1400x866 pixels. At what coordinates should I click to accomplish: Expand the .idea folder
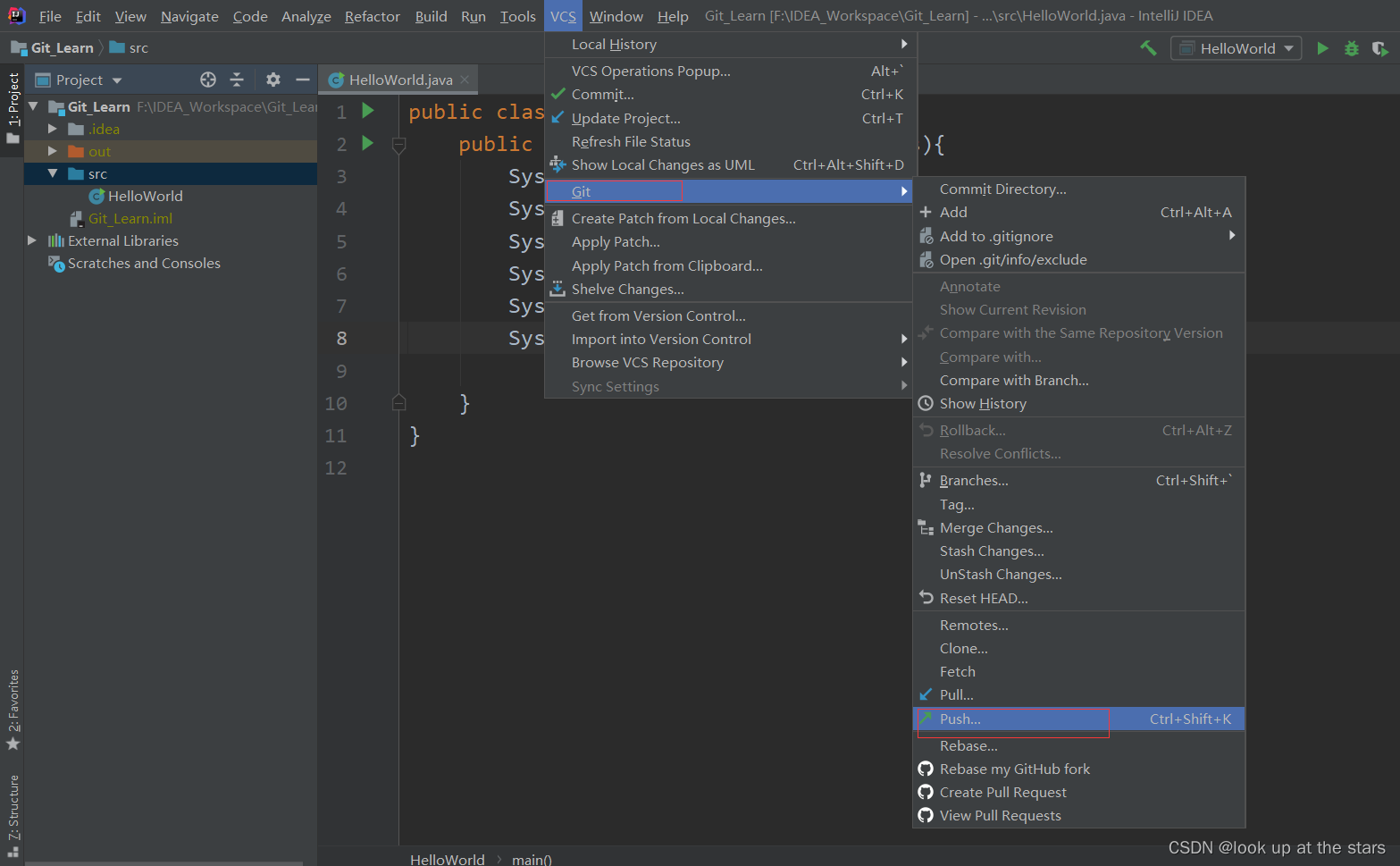[x=53, y=129]
